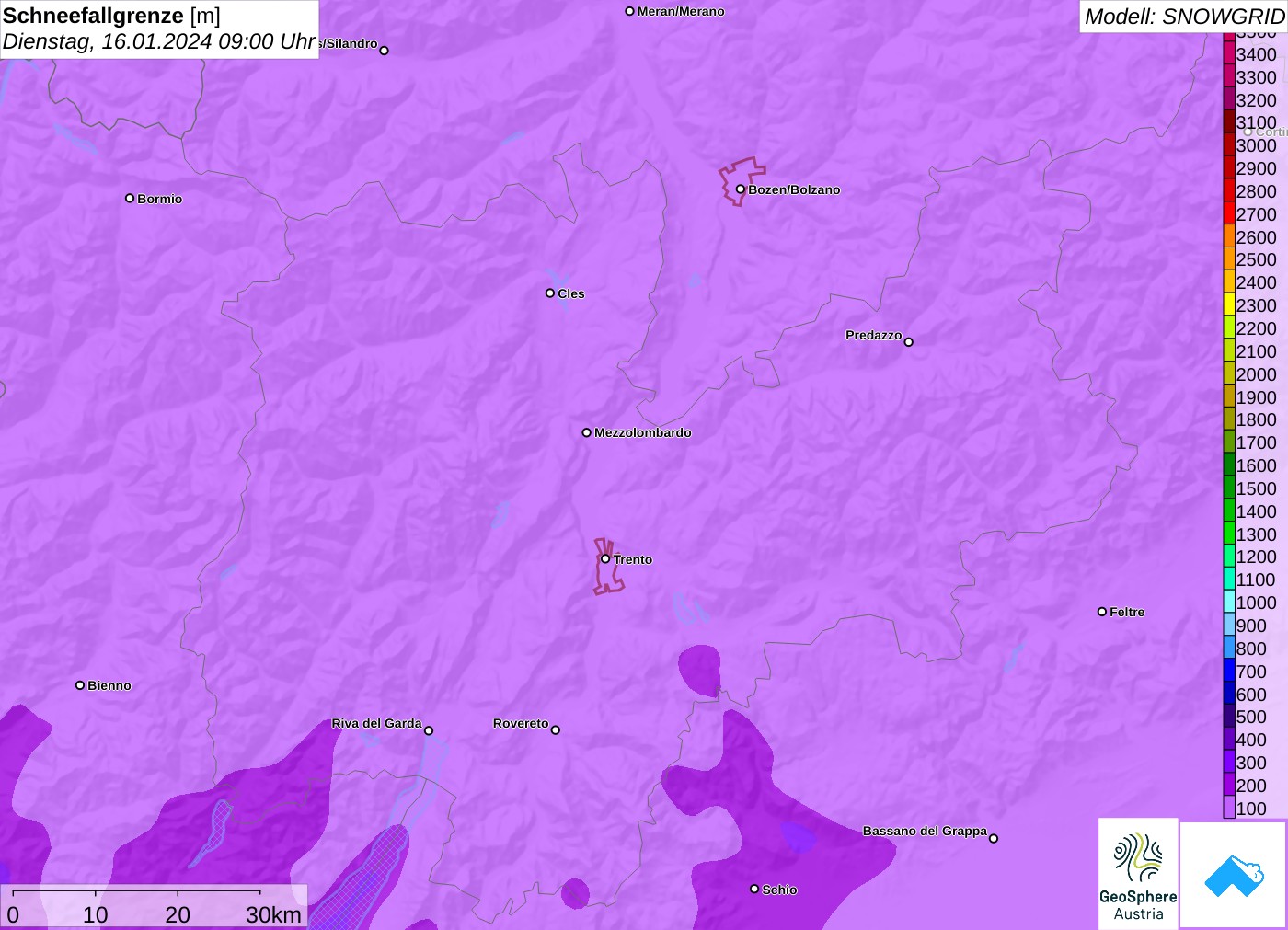Select the 700 m blue legend swatch
Viewport: 1288px width, 930px height.
coord(1229,671)
